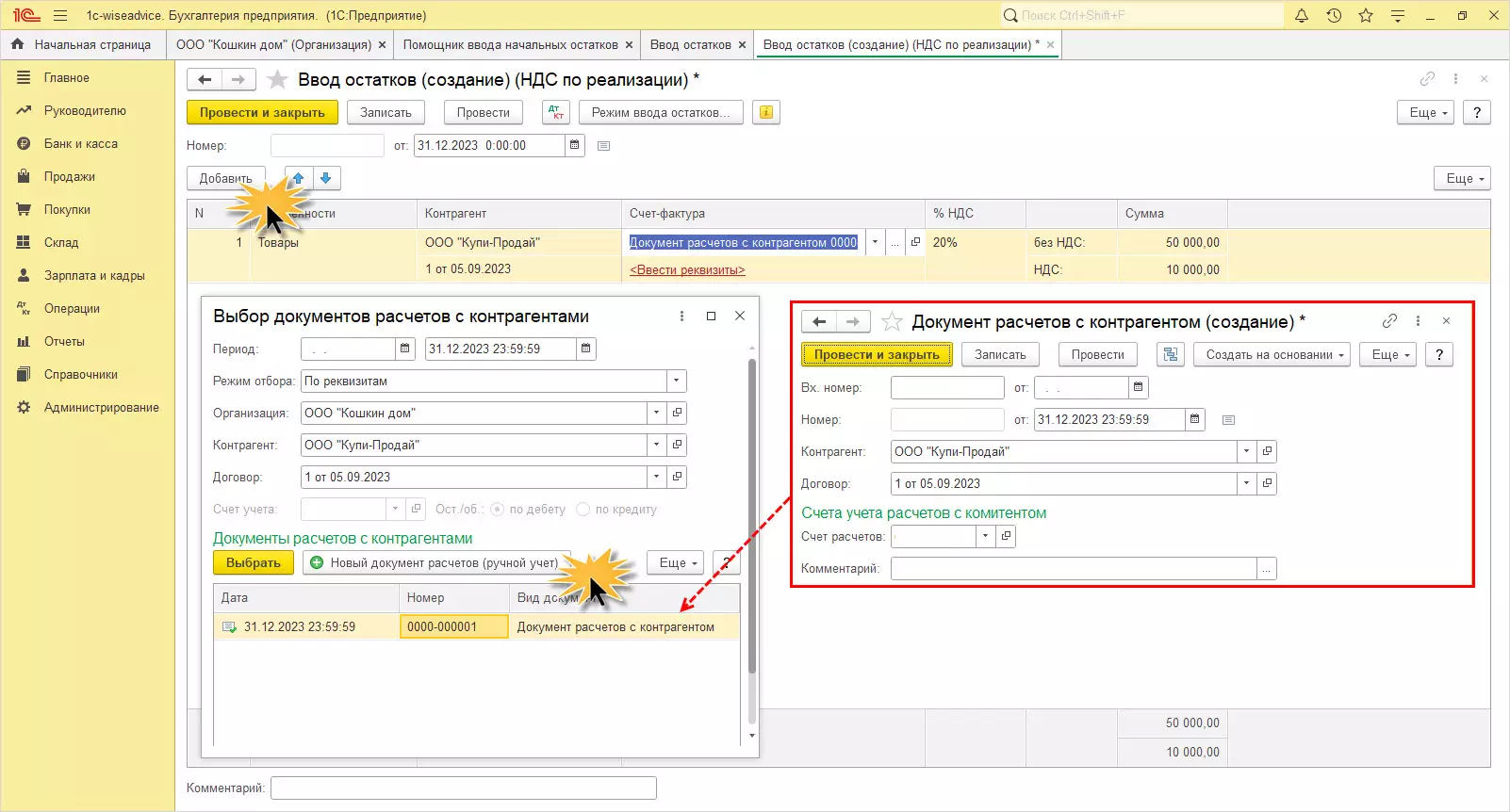The height and width of the screenshot is (812, 1510).
Task: Expand the Режим отбора dropdown
Action: (676, 382)
